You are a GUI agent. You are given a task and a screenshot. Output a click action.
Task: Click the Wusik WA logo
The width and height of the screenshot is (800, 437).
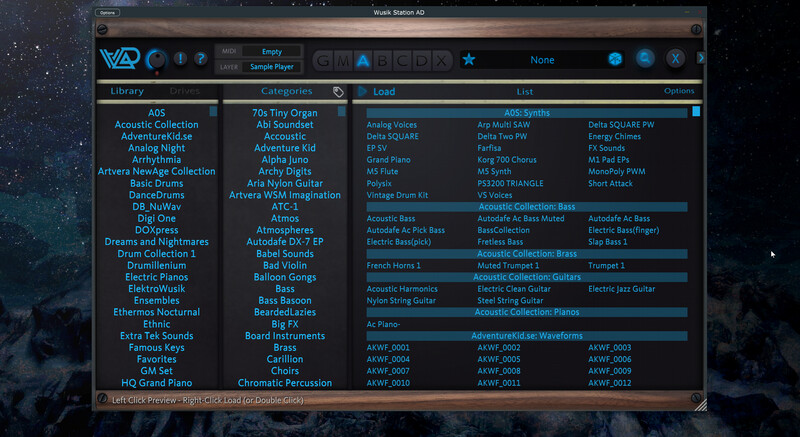click(120, 59)
